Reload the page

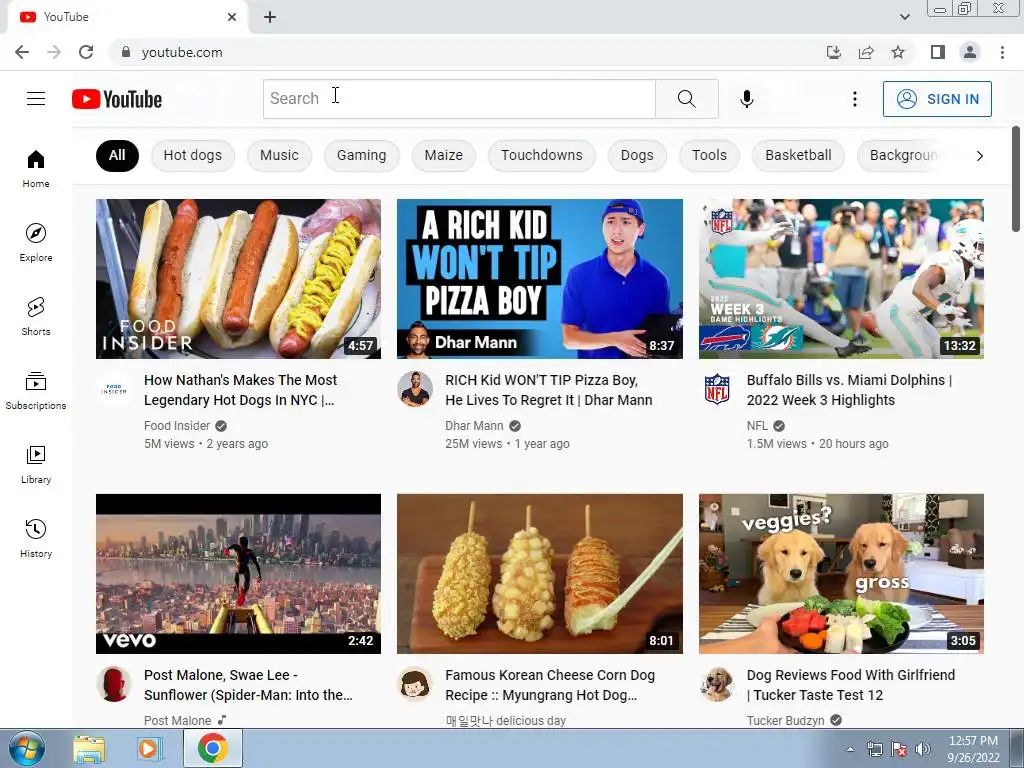pyautogui.click(x=86, y=52)
